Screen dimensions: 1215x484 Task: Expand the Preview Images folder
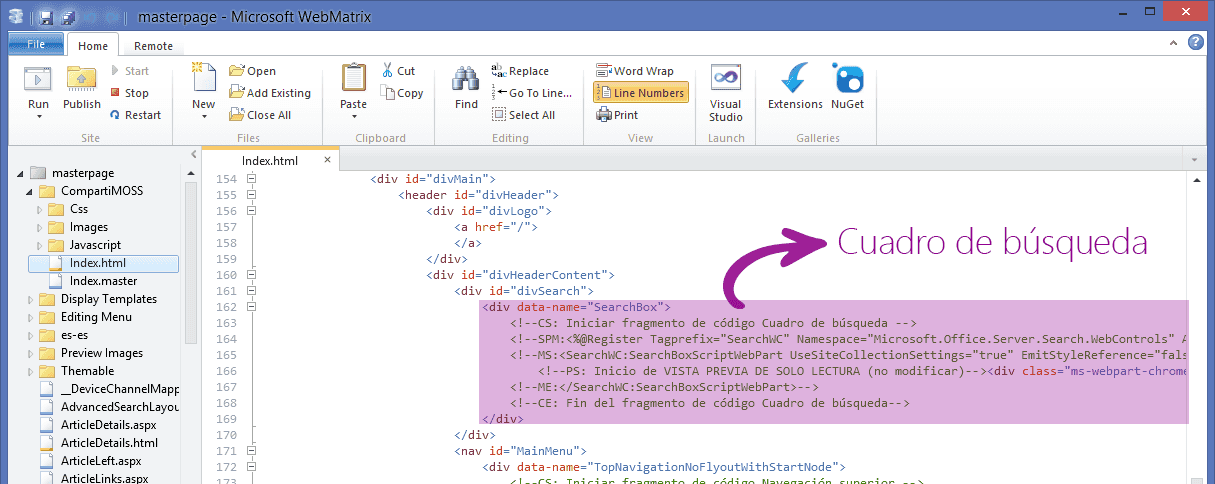[31, 353]
